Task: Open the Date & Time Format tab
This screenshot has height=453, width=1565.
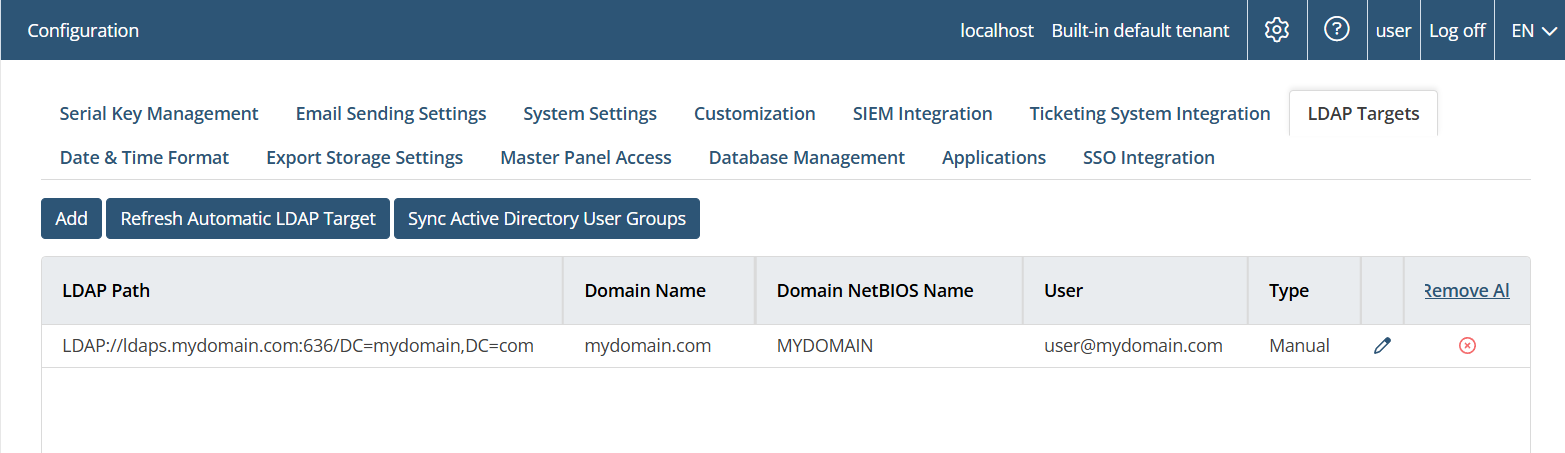Action: pyautogui.click(x=144, y=158)
